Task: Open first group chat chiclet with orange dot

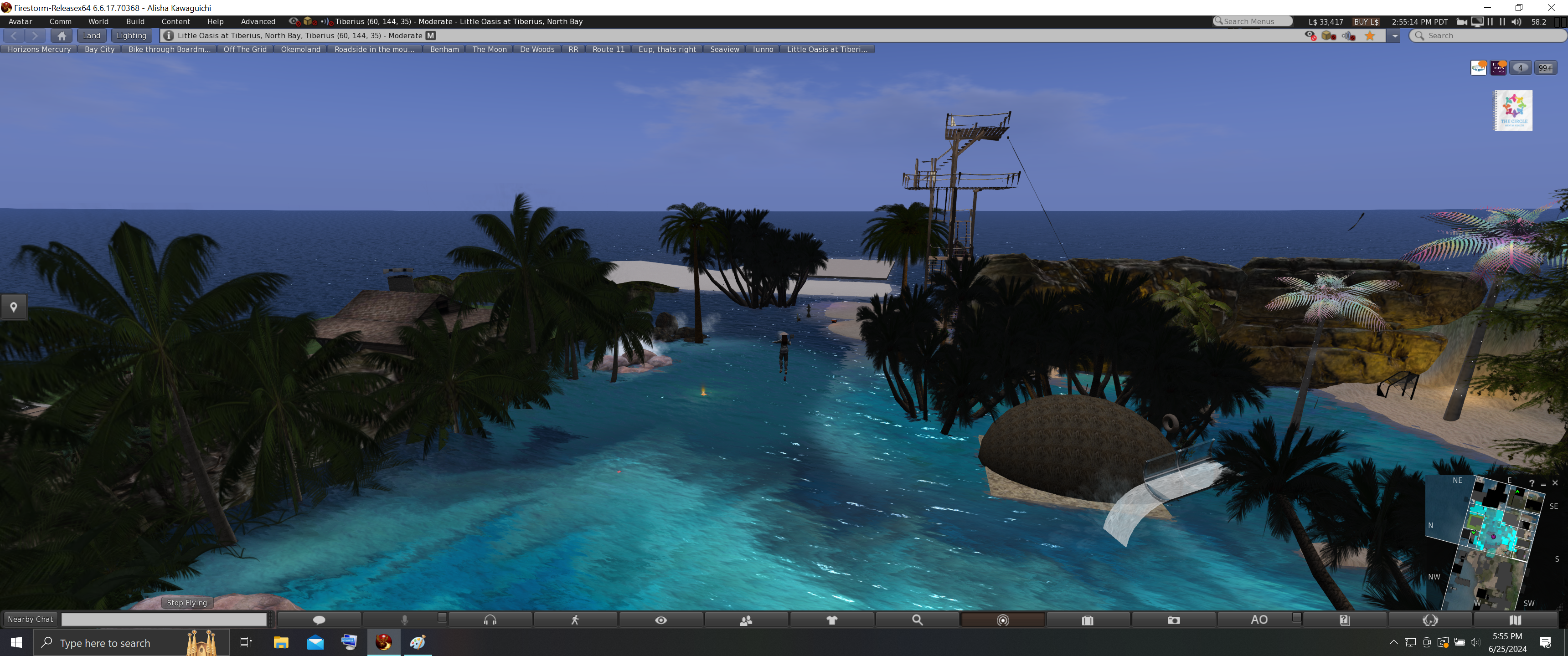Action: coord(1479,67)
